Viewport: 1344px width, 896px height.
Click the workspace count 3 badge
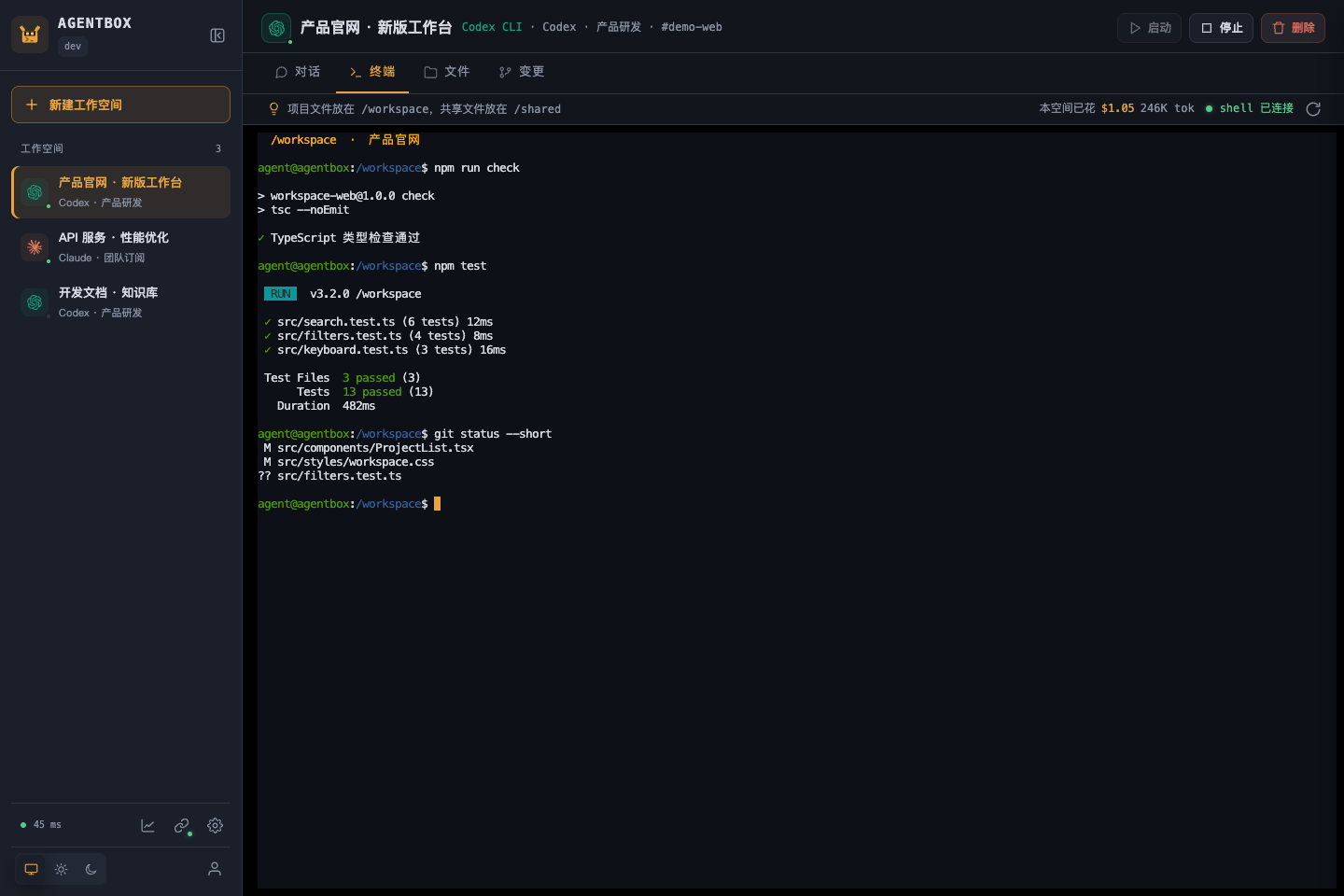click(218, 148)
